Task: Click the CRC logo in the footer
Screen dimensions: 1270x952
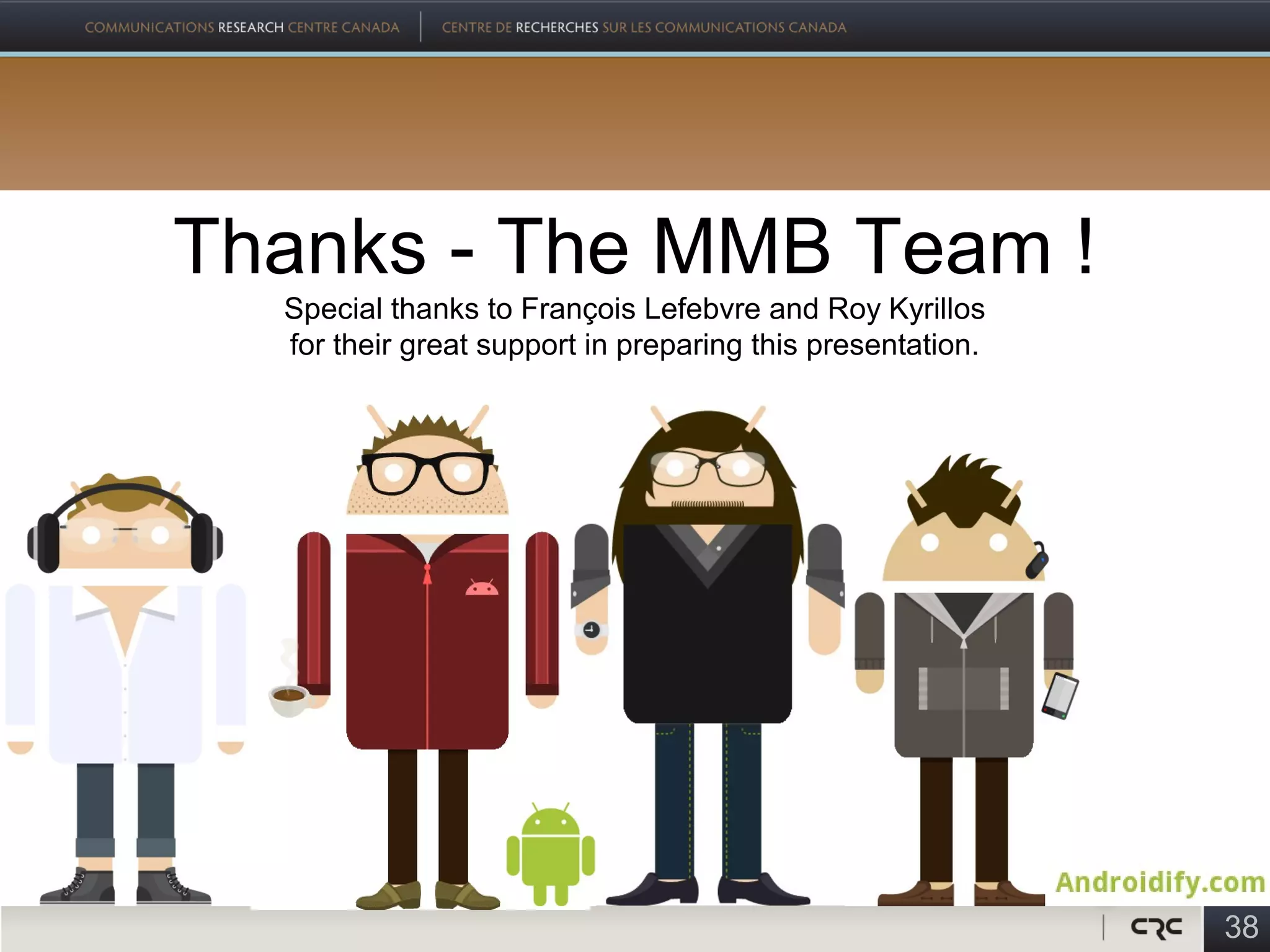Action: tap(1157, 927)
